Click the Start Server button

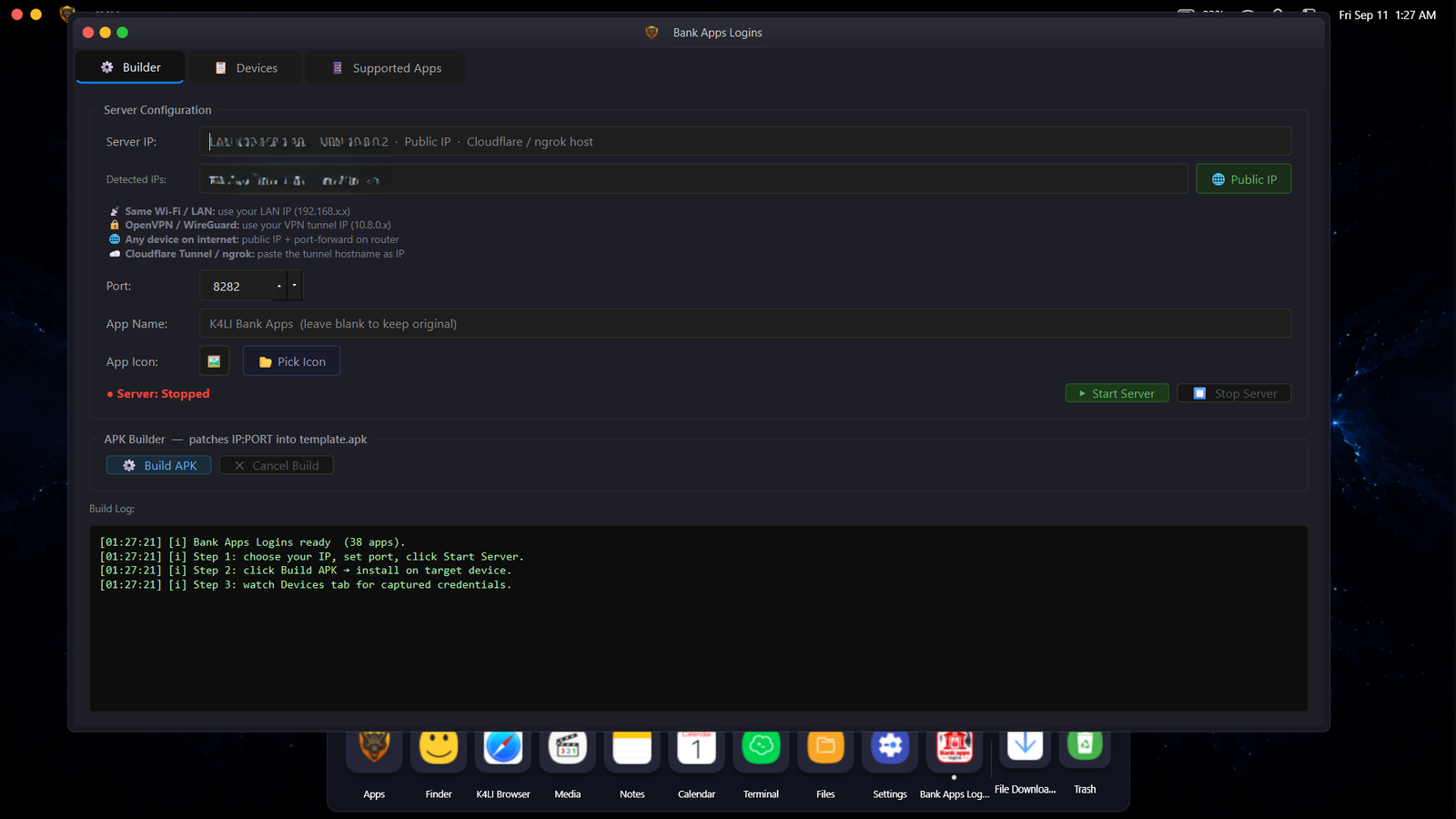[1117, 393]
